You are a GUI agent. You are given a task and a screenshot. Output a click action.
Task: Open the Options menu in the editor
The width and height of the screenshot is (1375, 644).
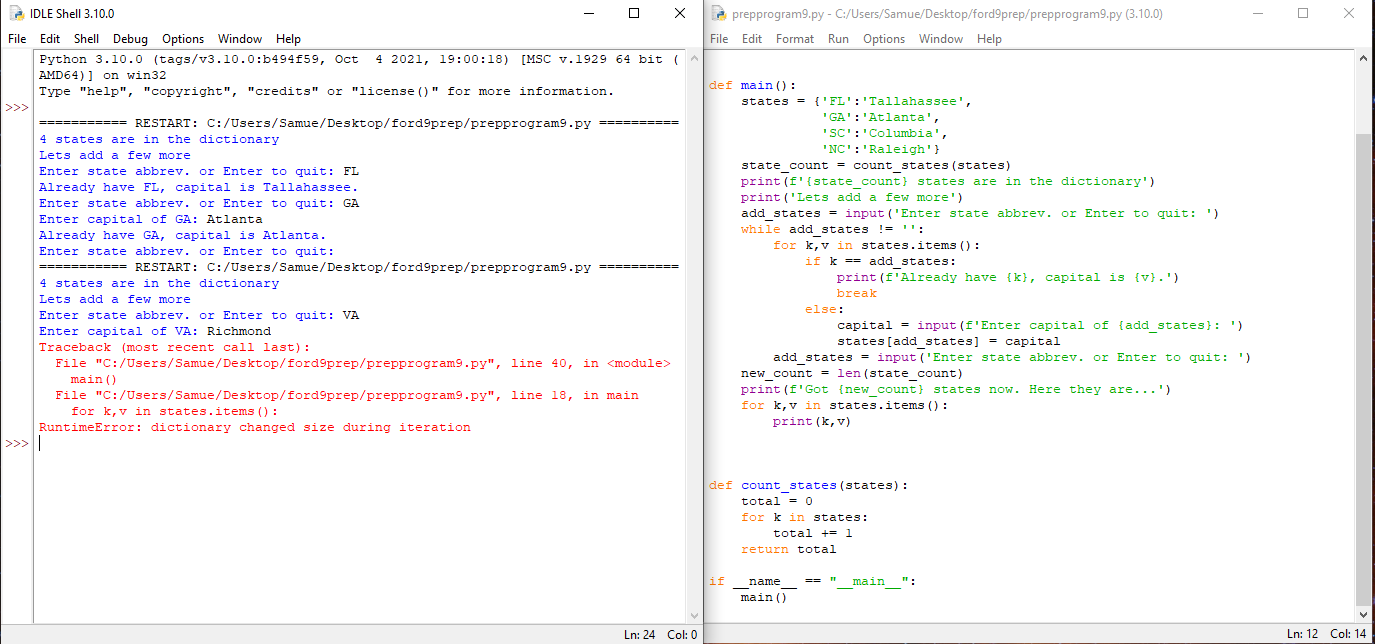click(884, 39)
